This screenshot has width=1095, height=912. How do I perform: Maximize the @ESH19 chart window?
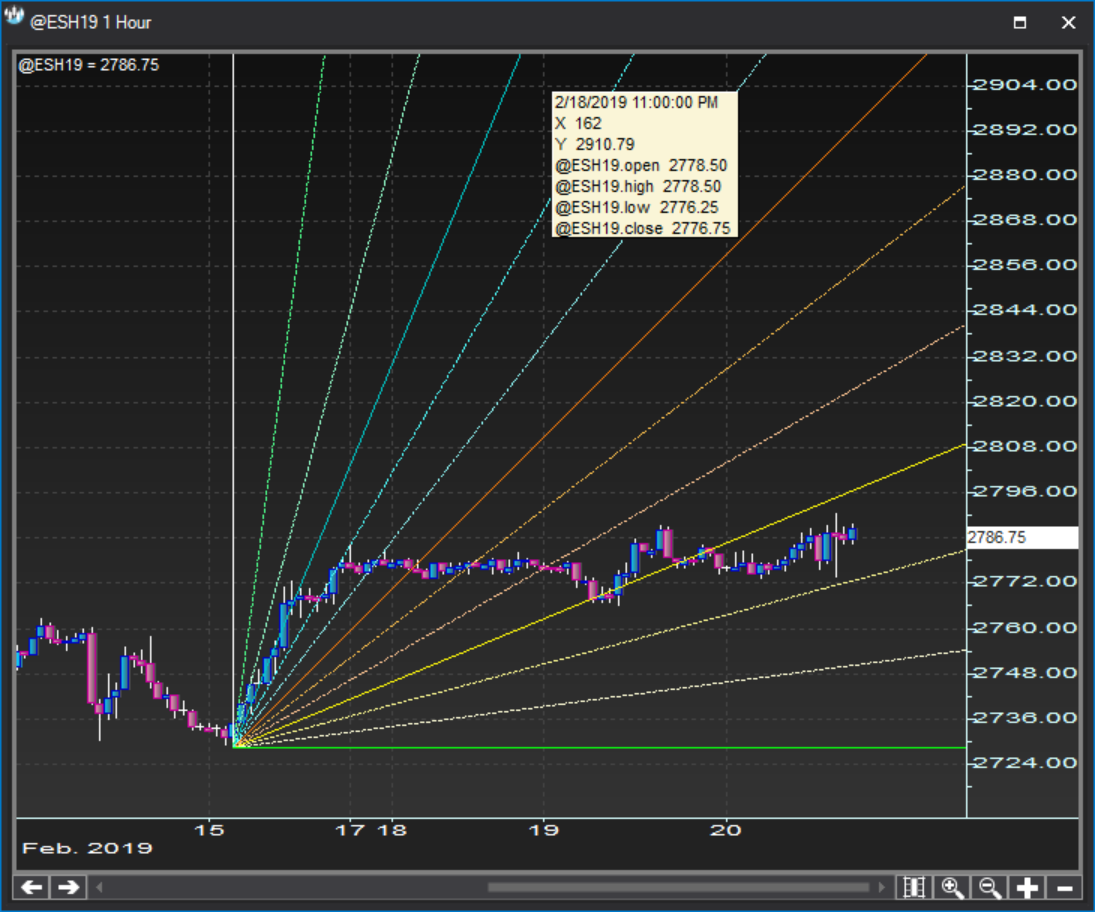click(1020, 22)
